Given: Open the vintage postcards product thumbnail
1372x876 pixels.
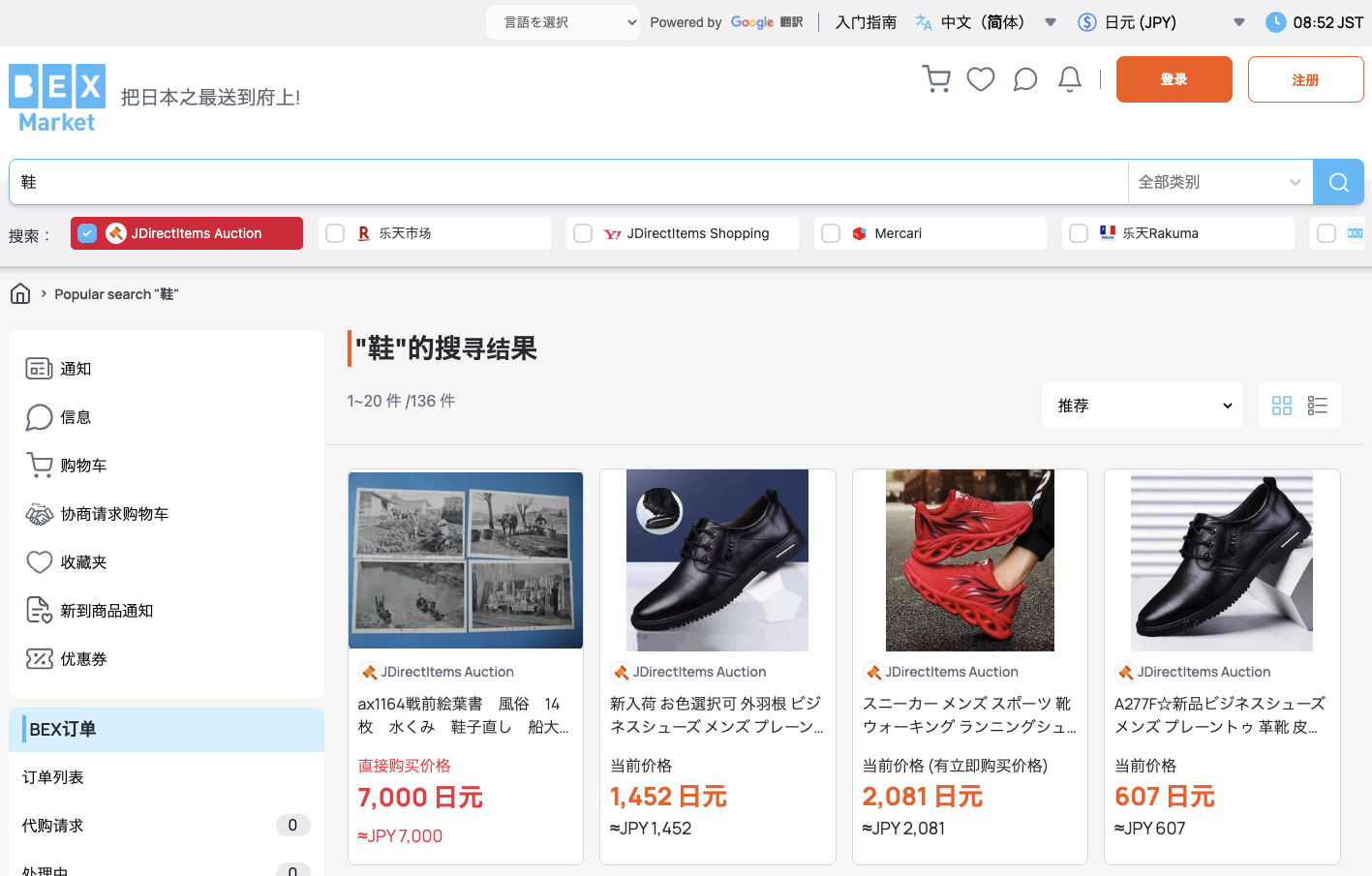Looking at the screenshot, I should (466, 559).
